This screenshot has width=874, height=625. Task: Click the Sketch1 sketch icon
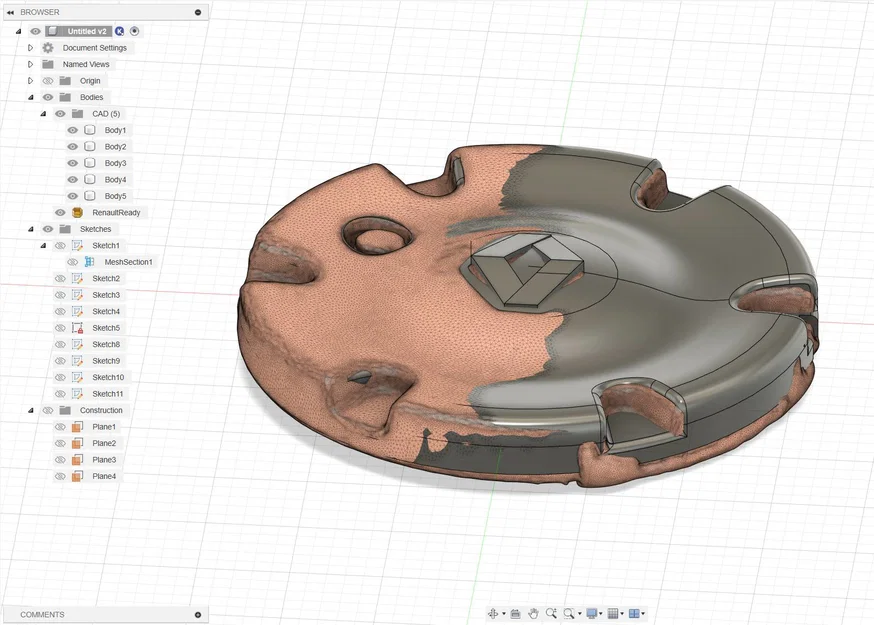click(x=77, y=245)
